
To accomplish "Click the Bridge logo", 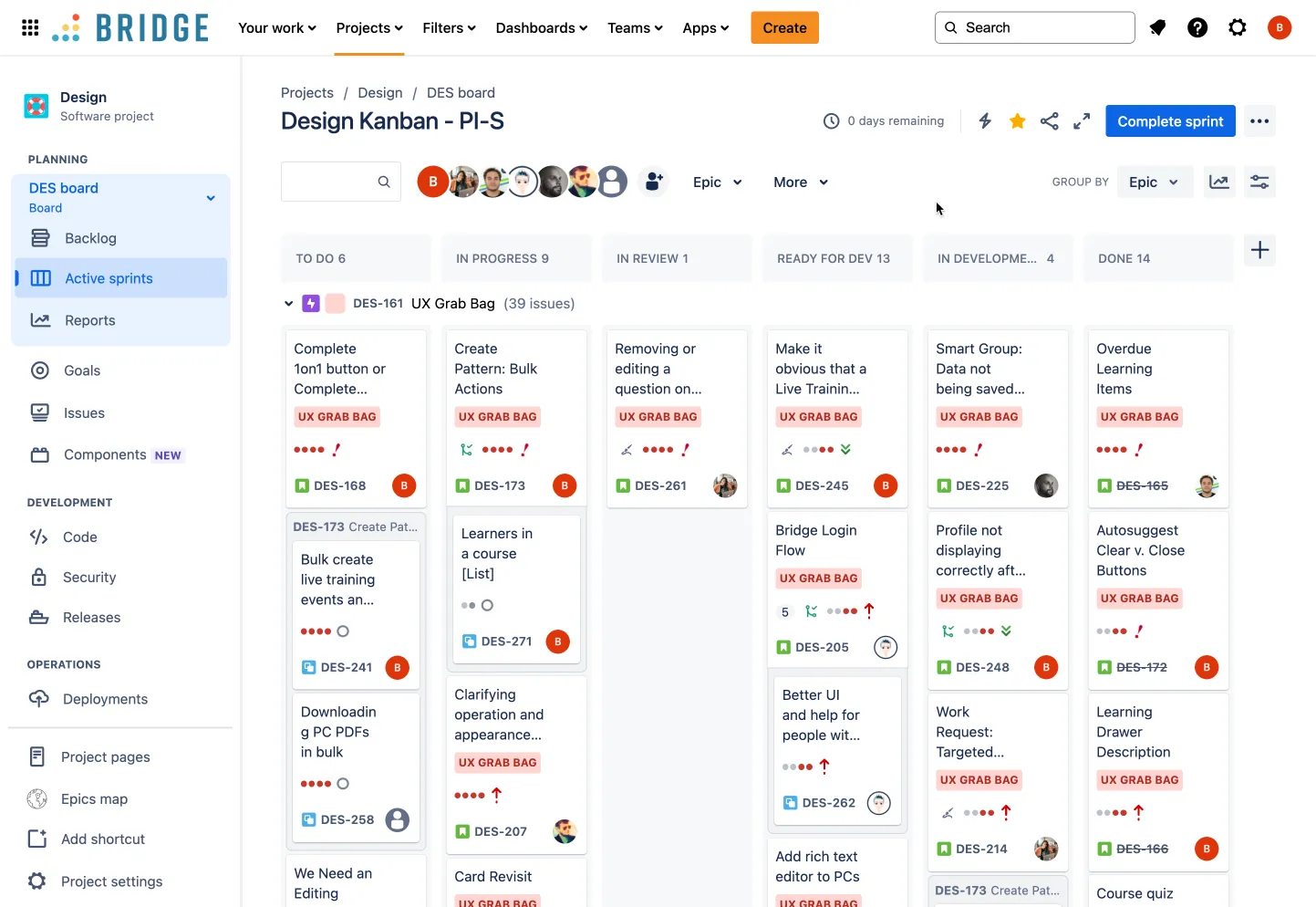I will (x=130, y=27).
